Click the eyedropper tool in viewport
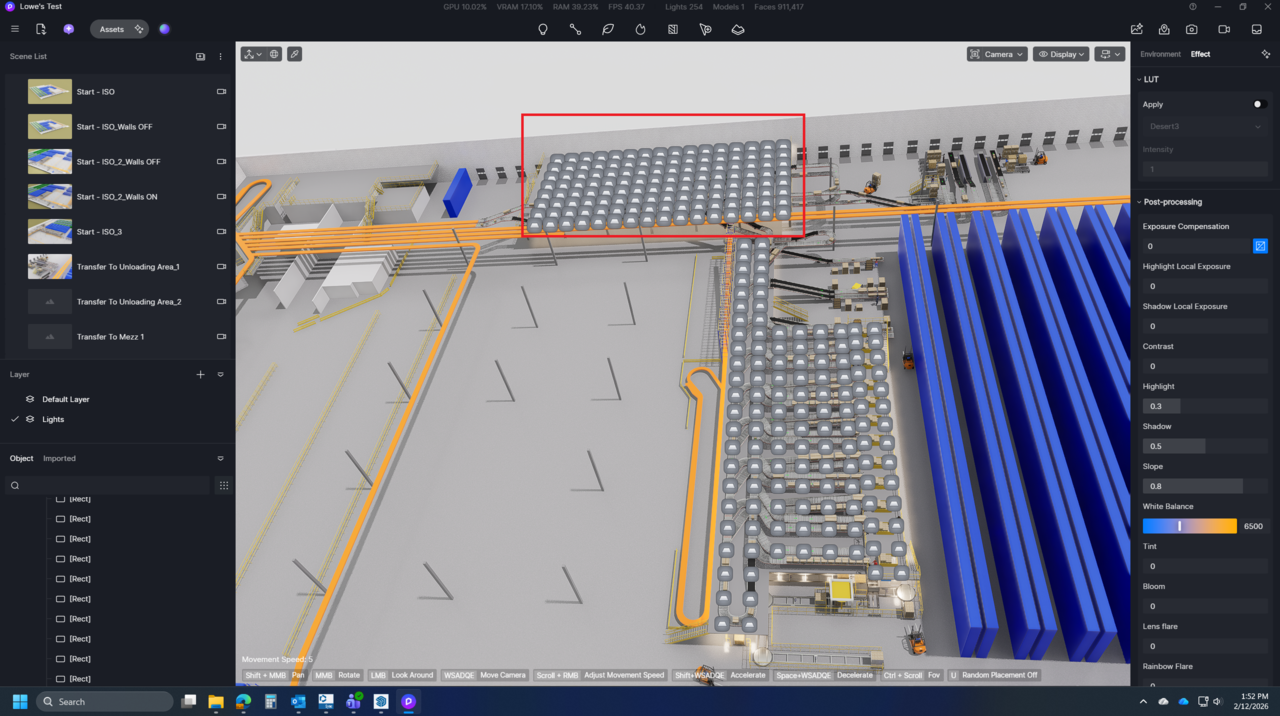1280x716 pixels. click(x=295, y=54)
